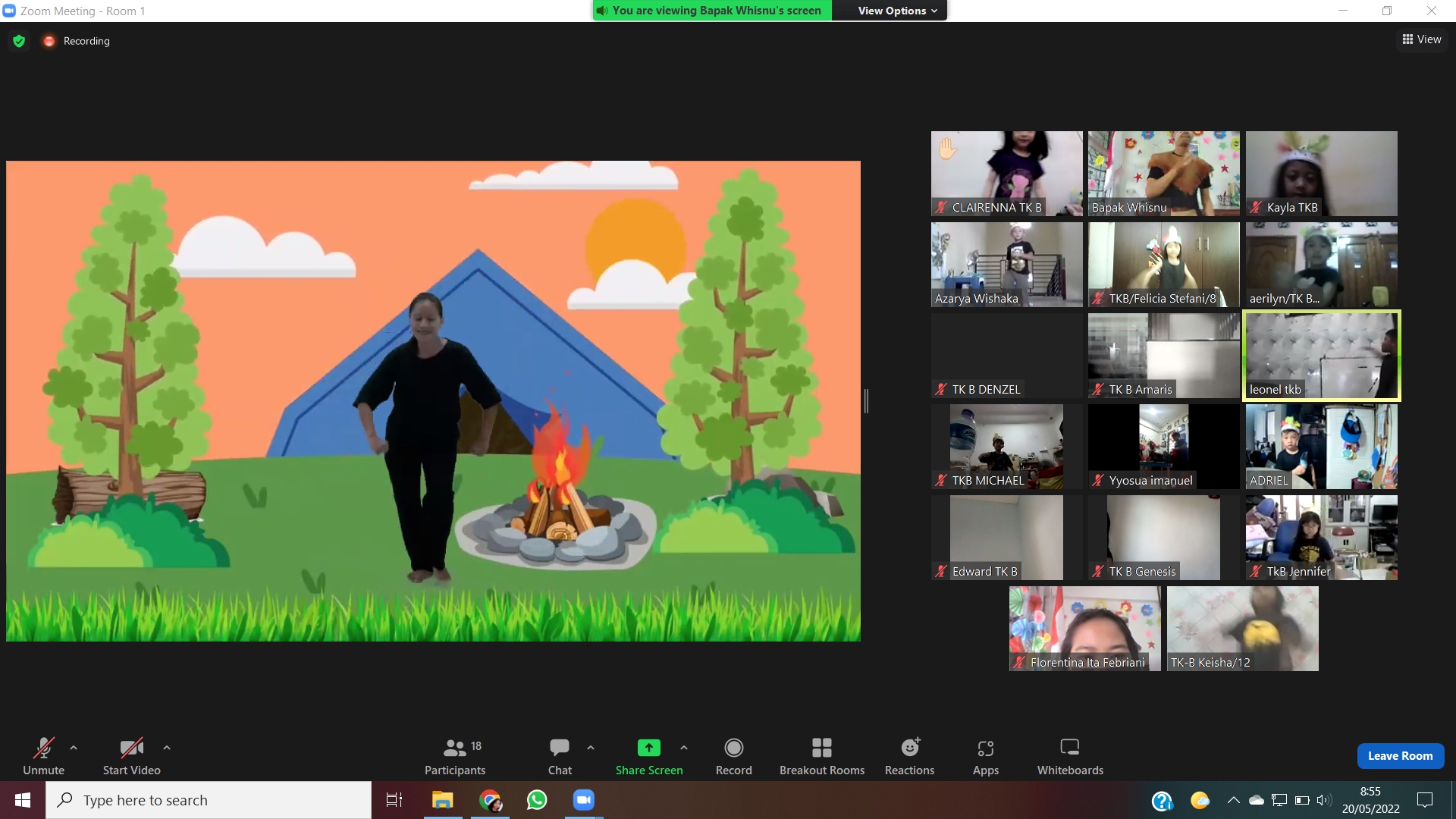Open Chrome from taskbar
Screen dimensions: 1456x819
(490, 800)
